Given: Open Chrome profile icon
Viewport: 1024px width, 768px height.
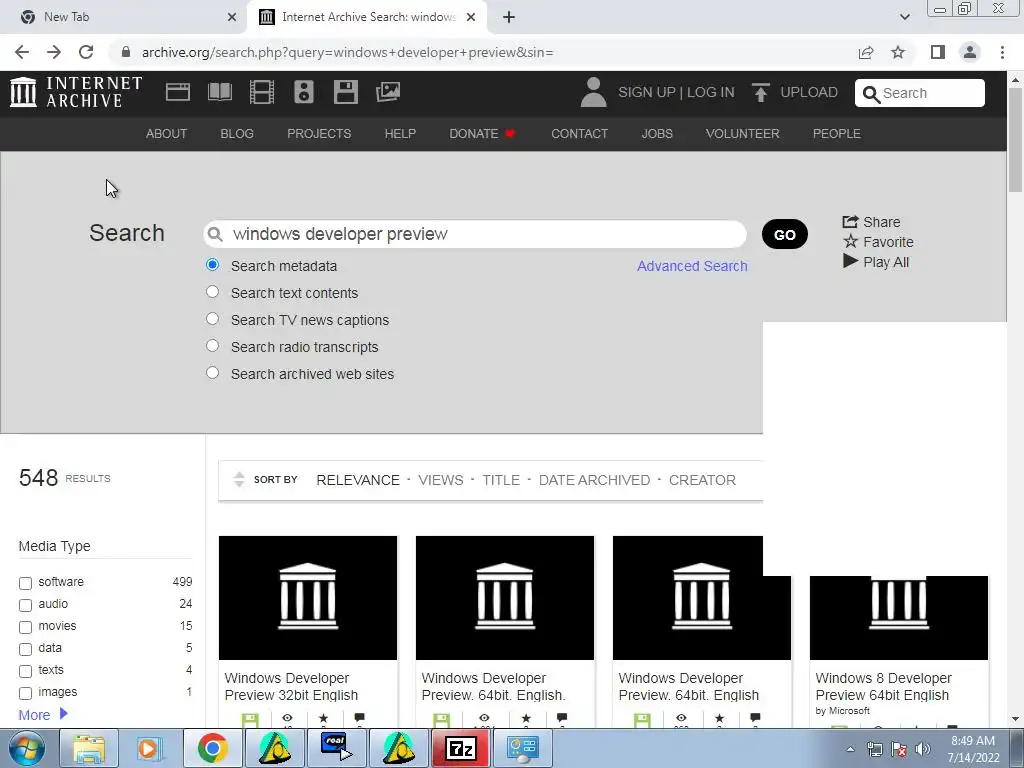Looking at the screenshot, I should pos(970,52).
